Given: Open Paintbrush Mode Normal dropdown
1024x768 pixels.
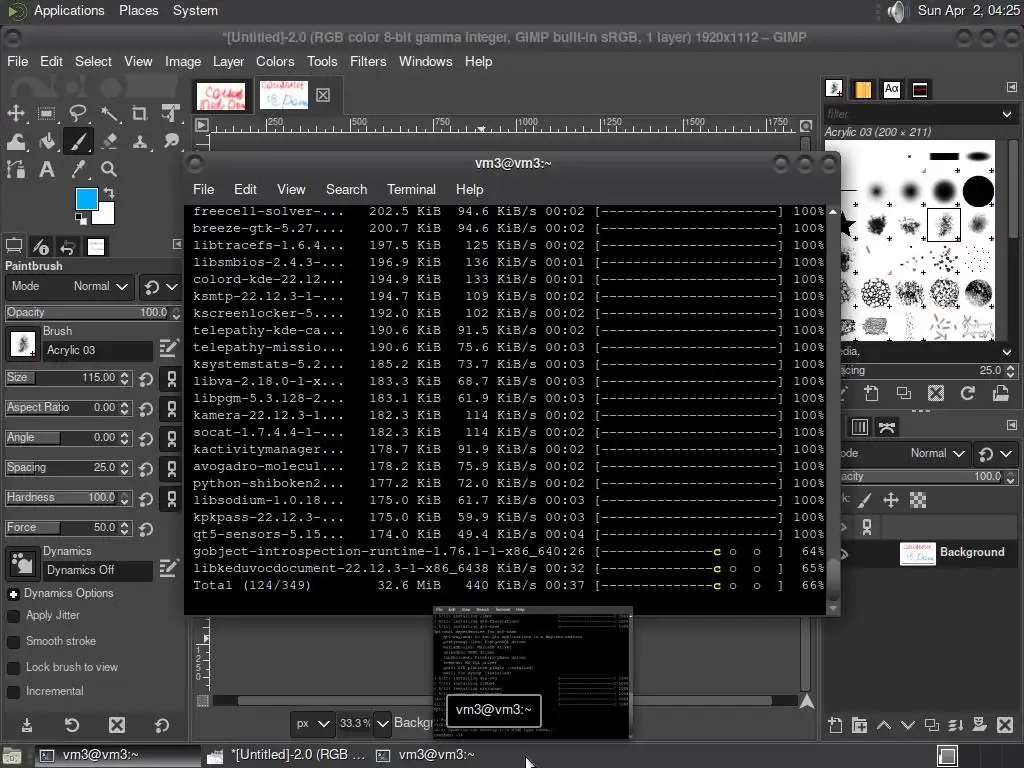Looking at the screenshot, I should pyautogui.click(x=69, y=287).
